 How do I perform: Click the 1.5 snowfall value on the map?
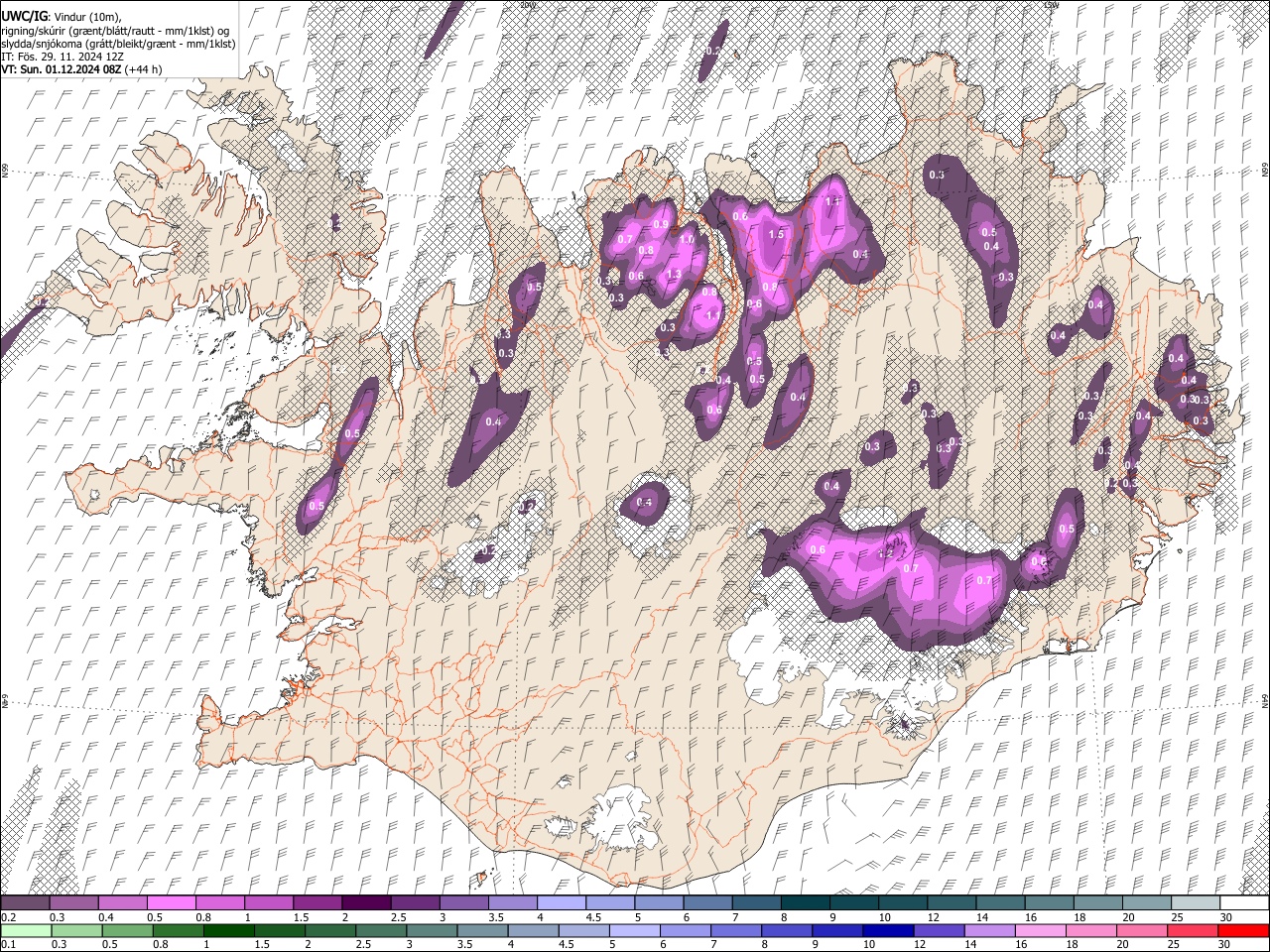tap(777, 234)
